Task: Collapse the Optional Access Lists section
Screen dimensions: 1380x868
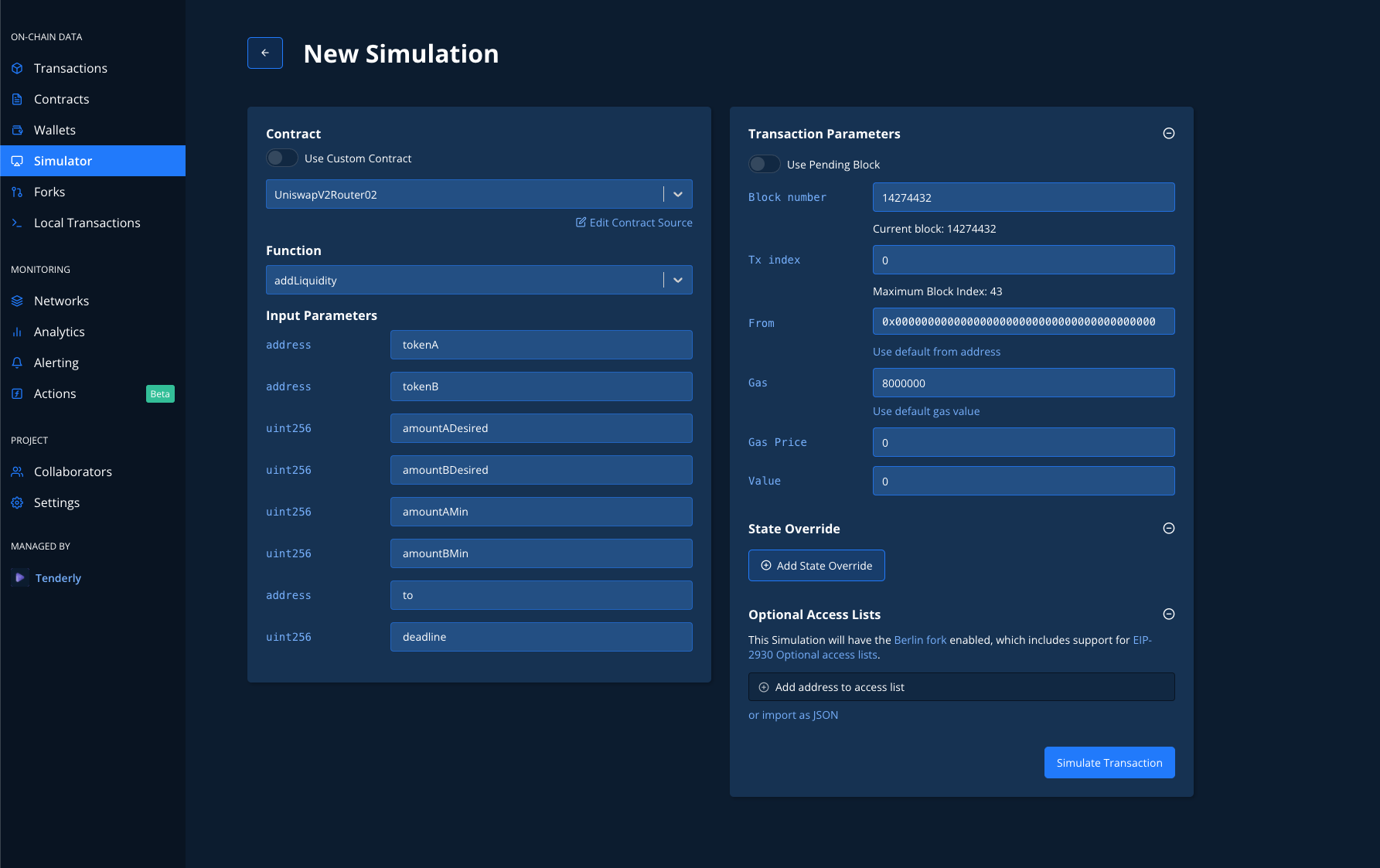Action: pyautogui.click(x=1169, y=614)
